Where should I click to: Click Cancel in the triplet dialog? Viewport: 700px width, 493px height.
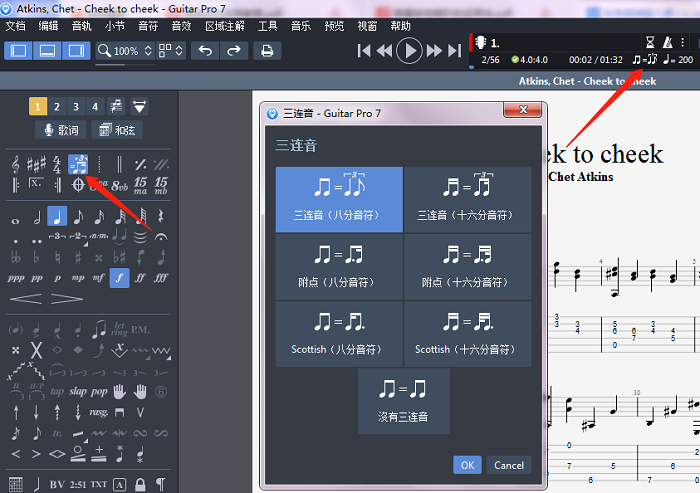[x=508, y=465]
